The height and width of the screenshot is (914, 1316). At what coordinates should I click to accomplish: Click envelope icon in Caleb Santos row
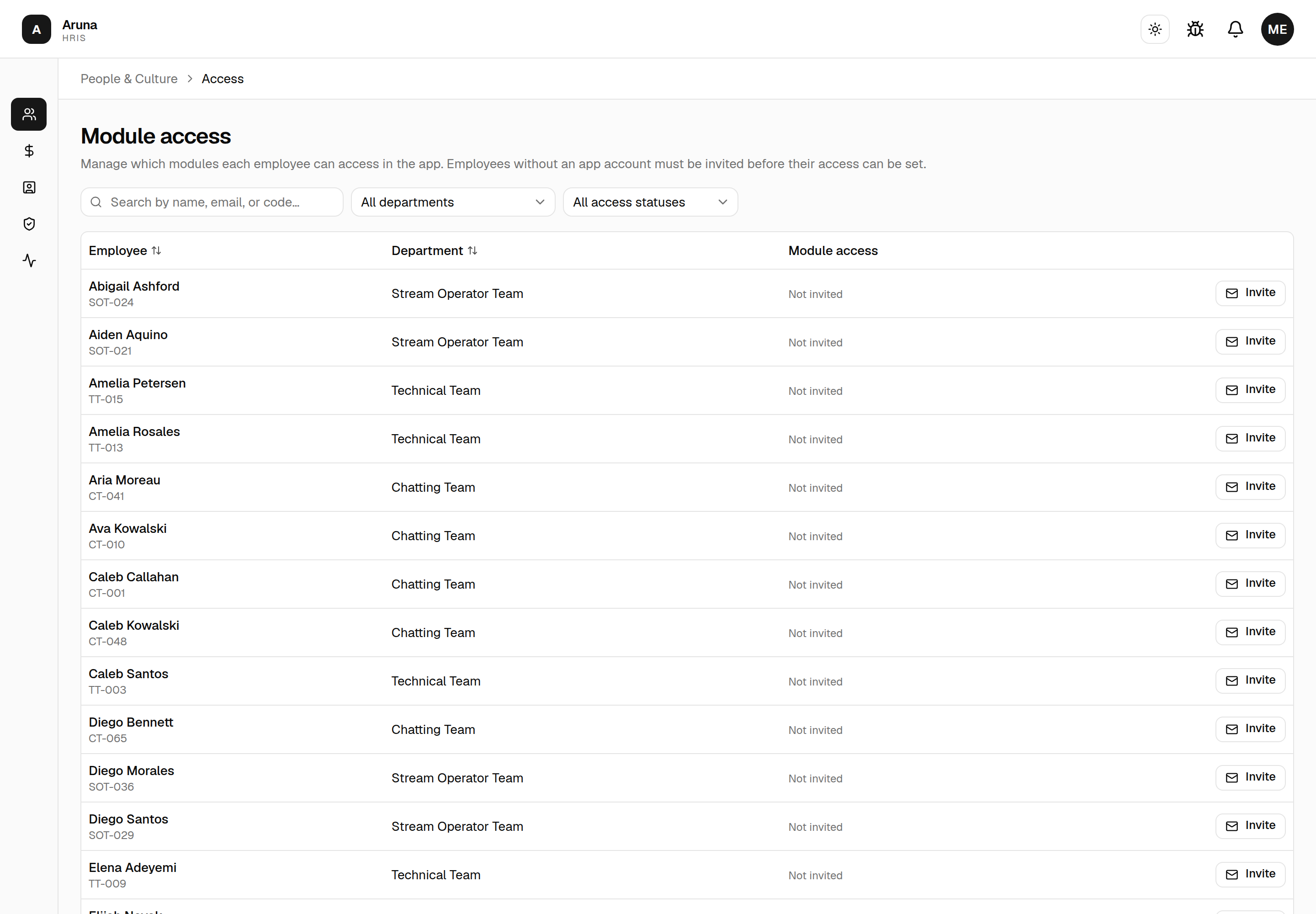[x=1232, y=681]
